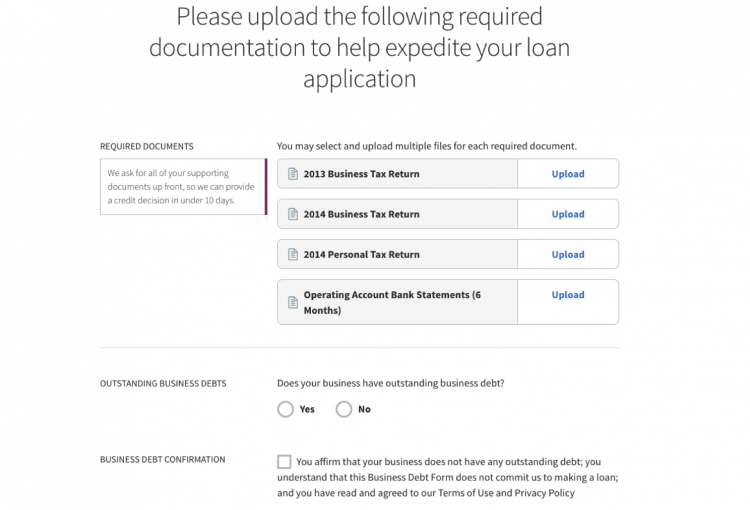Upload the 2013 Business Tax Return
This screenshot has width=750, height=510.
[x=567, y=174]
